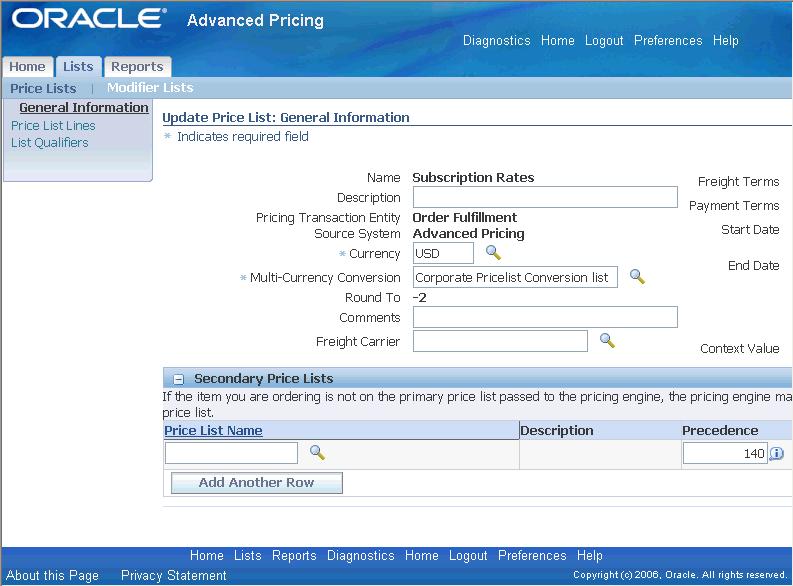The height and width of the screenshot is (586, 793).
Task: Open the Freight Carrier search magnifier icon
Action: tap(607, 341)
